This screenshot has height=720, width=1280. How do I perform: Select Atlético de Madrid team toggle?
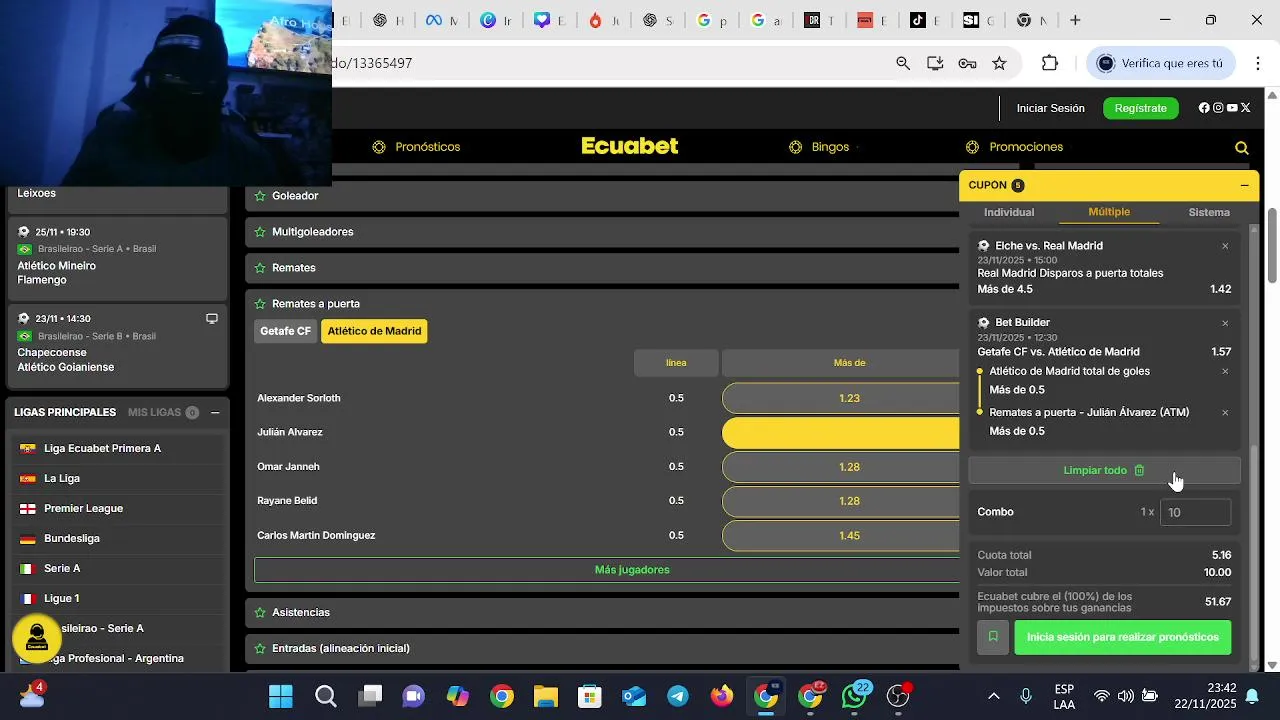[374, 331]
